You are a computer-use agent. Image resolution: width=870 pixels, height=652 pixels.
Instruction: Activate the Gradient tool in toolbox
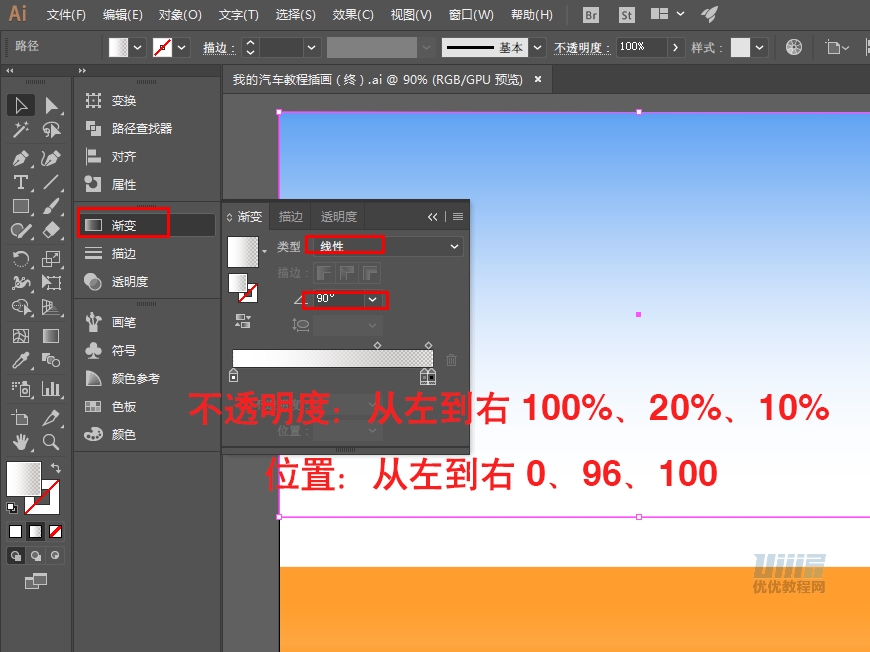click(x=51, y=336)
